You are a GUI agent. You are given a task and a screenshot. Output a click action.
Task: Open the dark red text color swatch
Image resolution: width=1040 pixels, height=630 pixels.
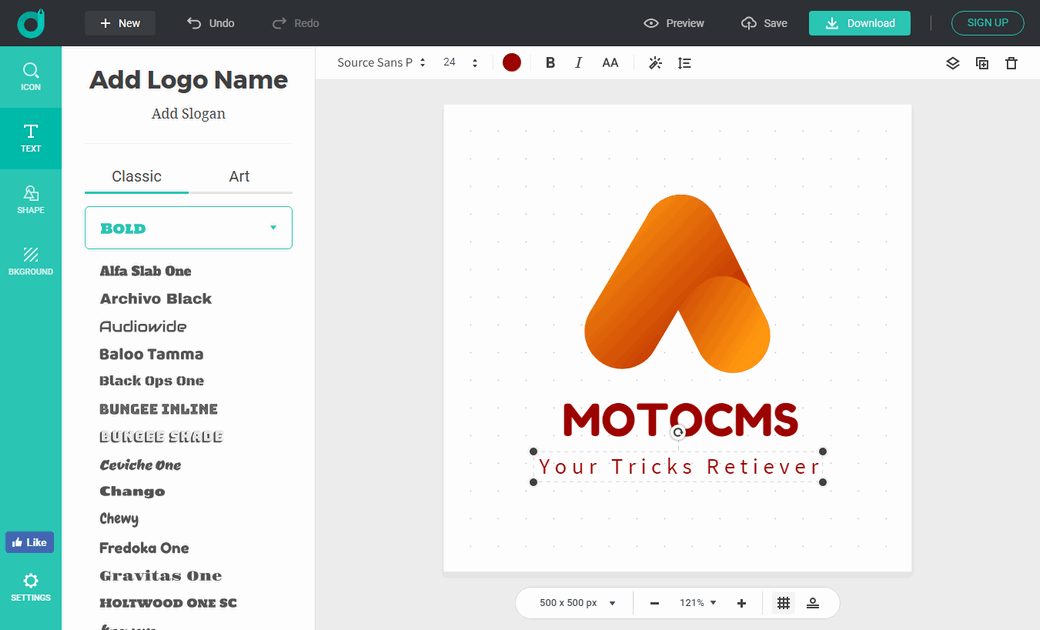[512, 63]
